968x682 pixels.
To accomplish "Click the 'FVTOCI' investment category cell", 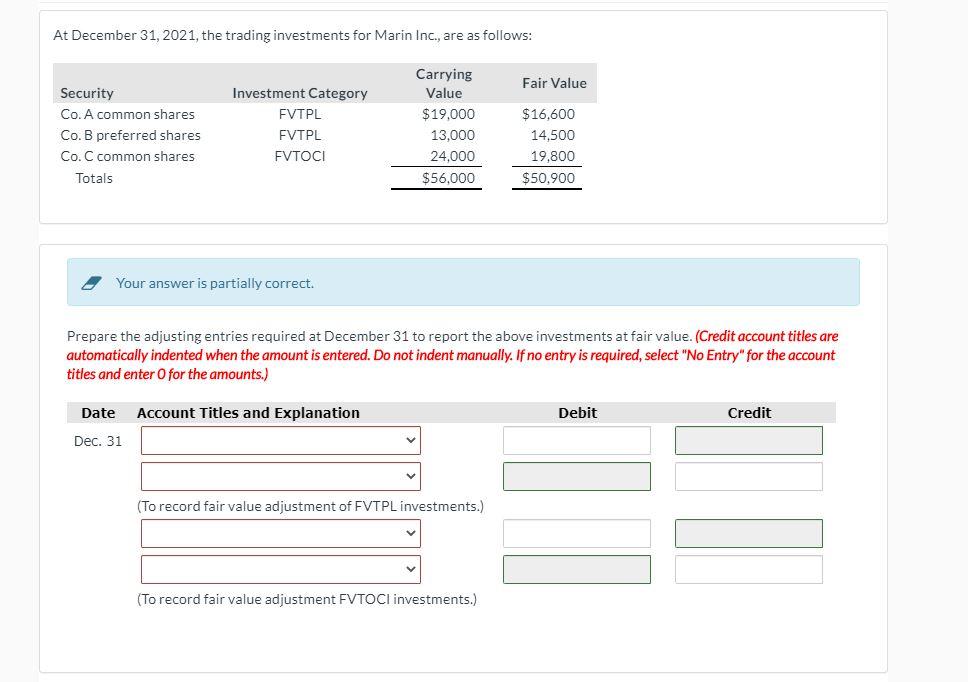I will click(x=300, y=156).
